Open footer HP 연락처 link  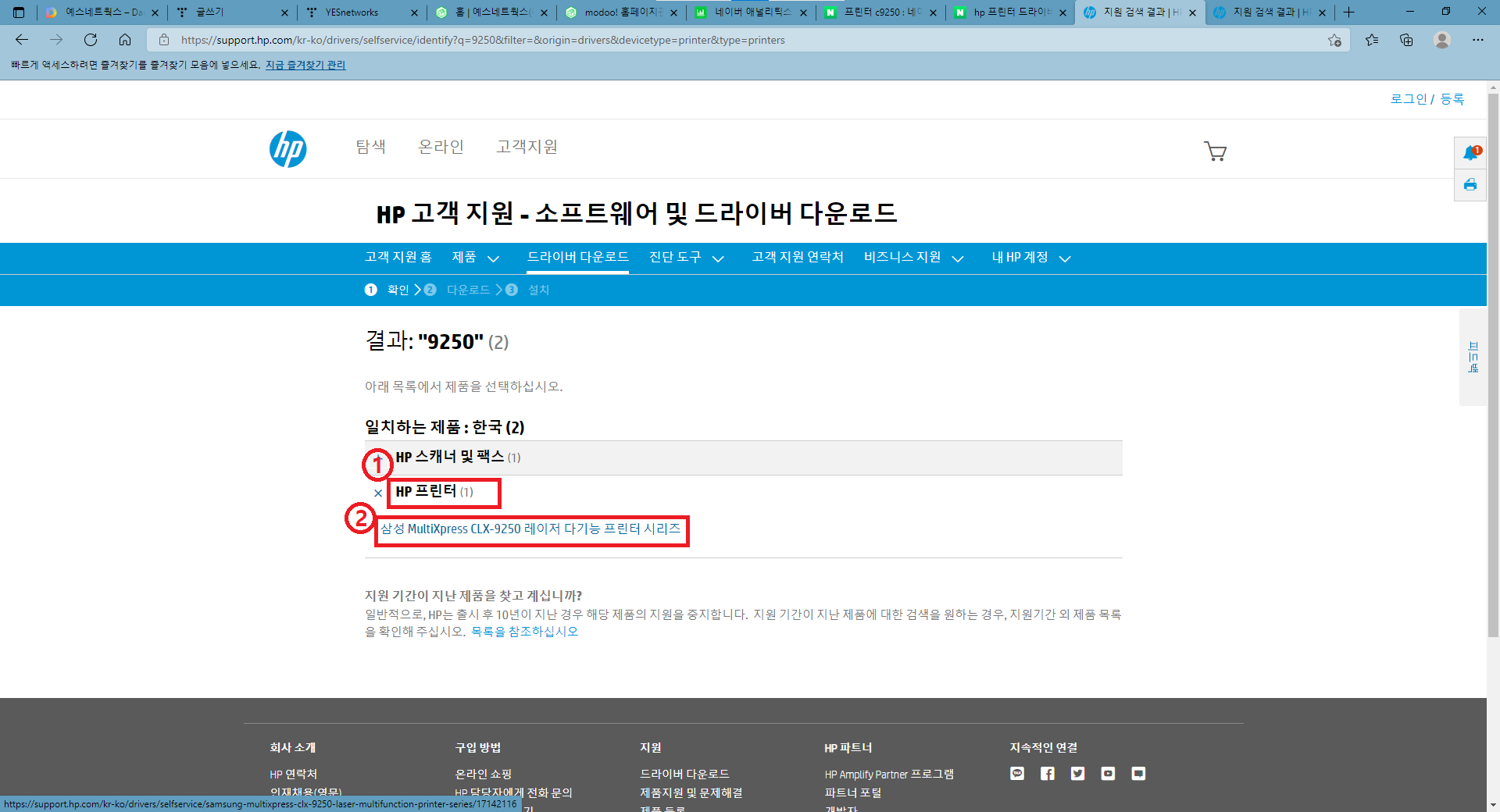293,774
